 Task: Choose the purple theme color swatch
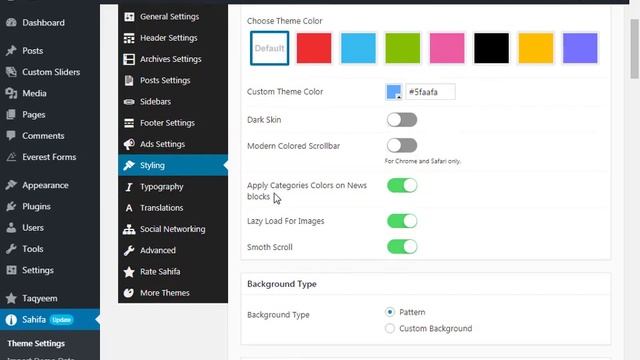click(x=580, y=48)
